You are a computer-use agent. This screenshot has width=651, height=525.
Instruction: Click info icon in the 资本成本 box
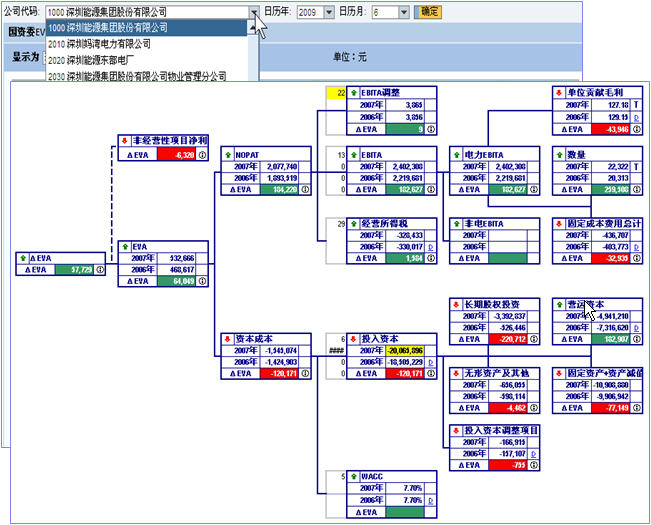[x=305, y=374]
